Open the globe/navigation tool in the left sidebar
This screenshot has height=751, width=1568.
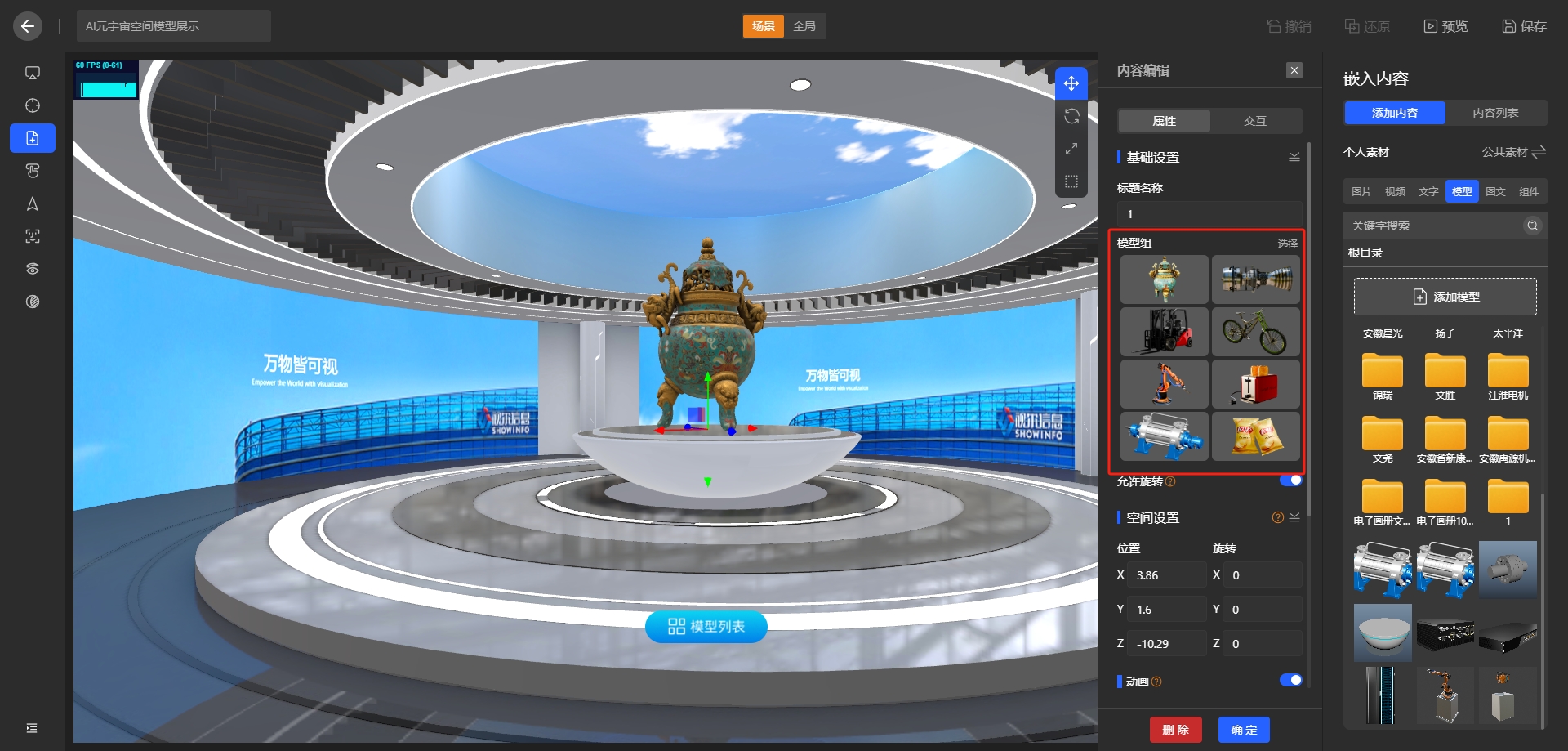click(x=32, y=105)
